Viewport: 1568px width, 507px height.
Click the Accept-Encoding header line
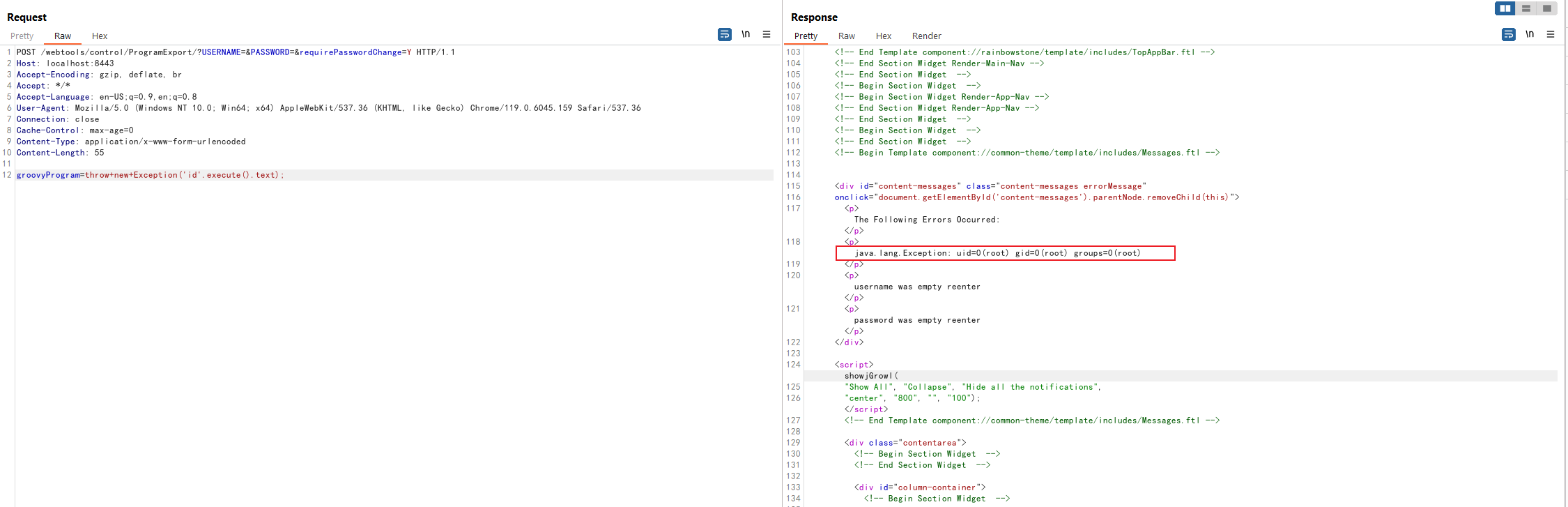[x=99, y=75]
